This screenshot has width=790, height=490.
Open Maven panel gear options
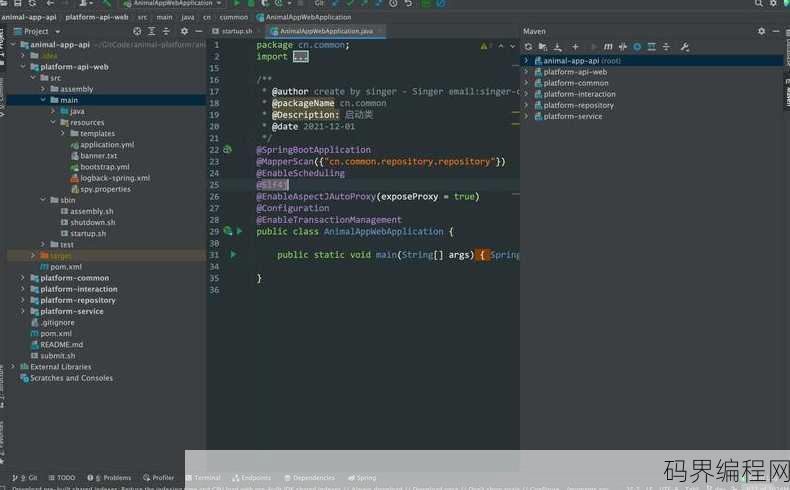(x=761, y=31)
